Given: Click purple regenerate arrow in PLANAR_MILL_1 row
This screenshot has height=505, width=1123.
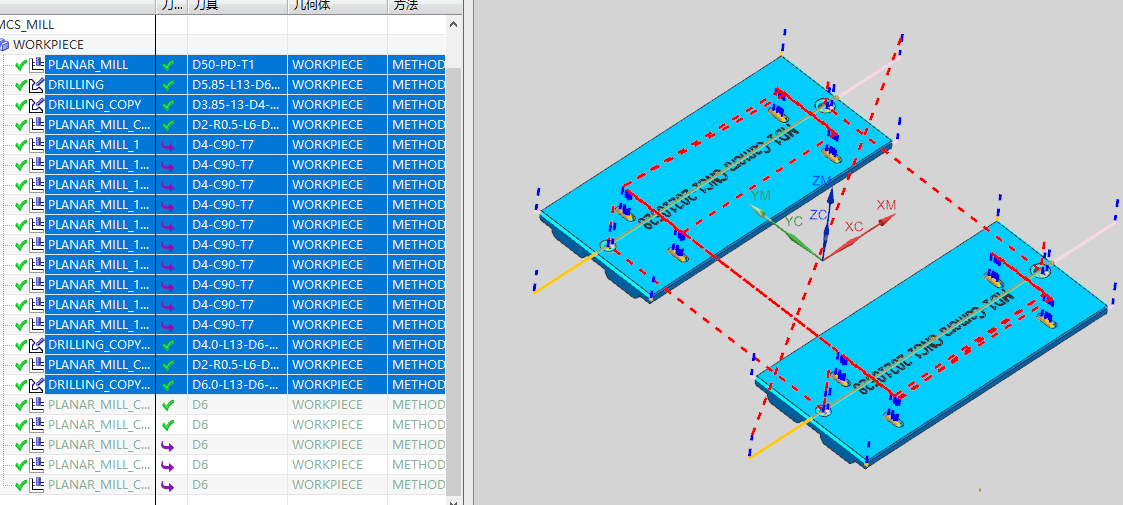Looking at the screenshot, I should tap(168, 145).
